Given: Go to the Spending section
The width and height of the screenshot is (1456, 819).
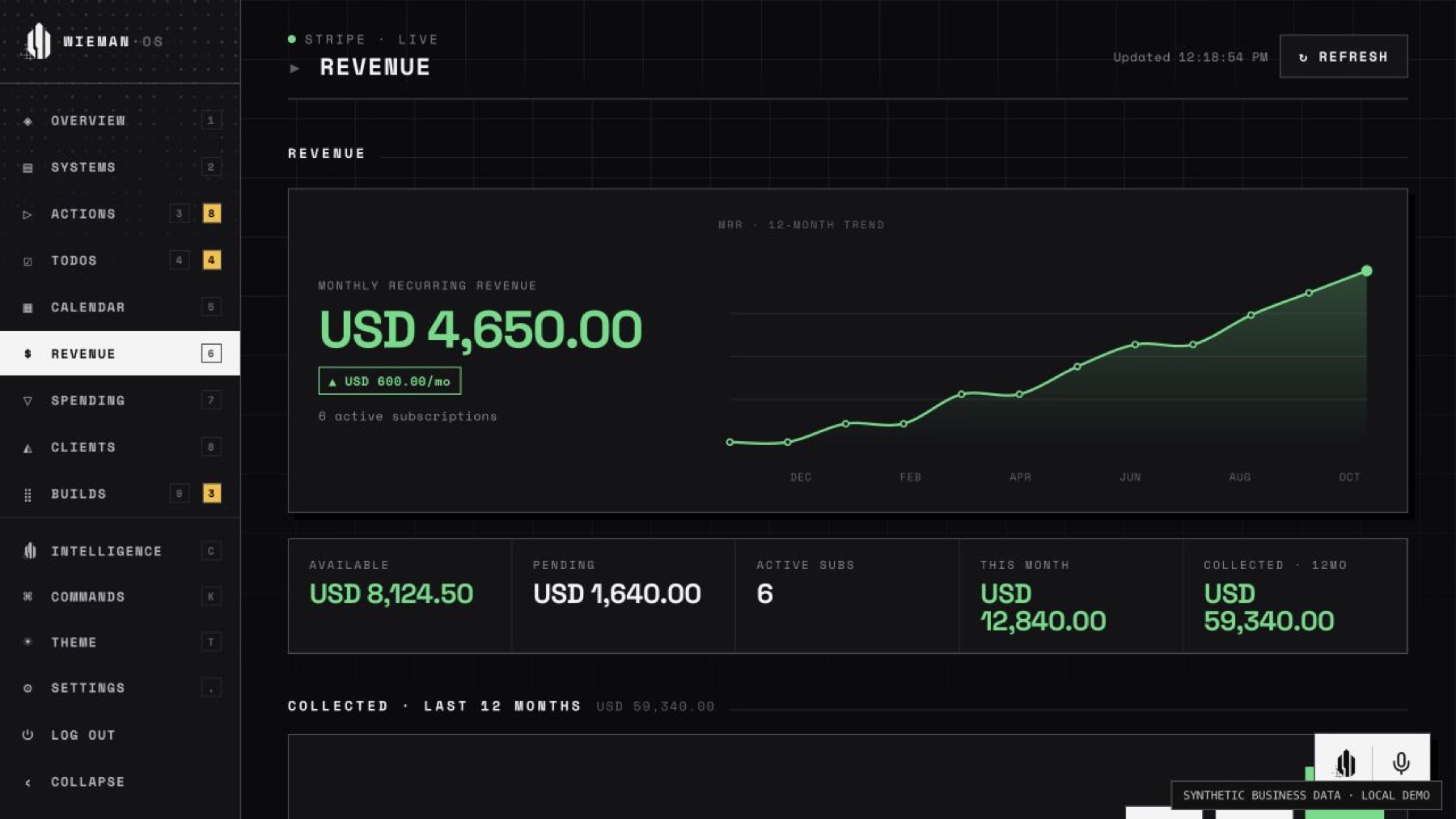Looking at the screenshot, I should 120,401.
